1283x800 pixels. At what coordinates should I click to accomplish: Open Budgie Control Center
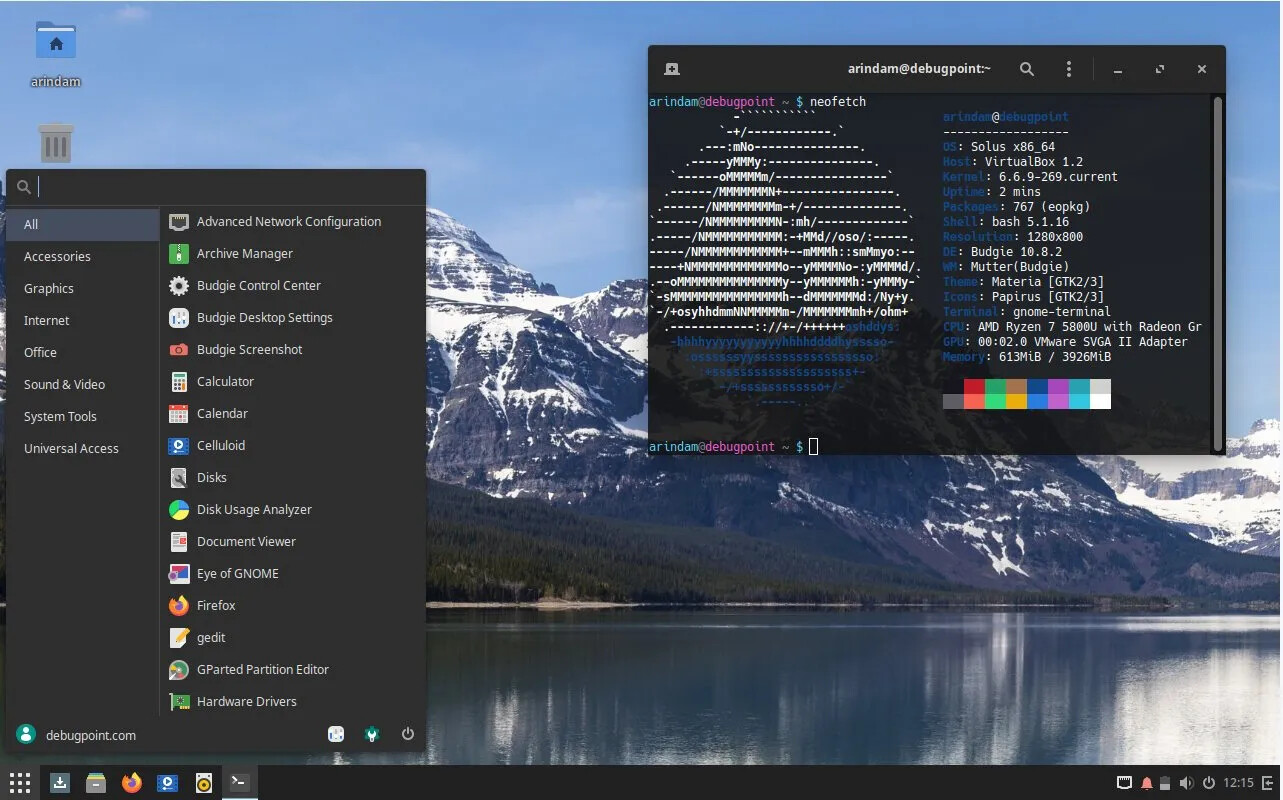click(292, 286)
